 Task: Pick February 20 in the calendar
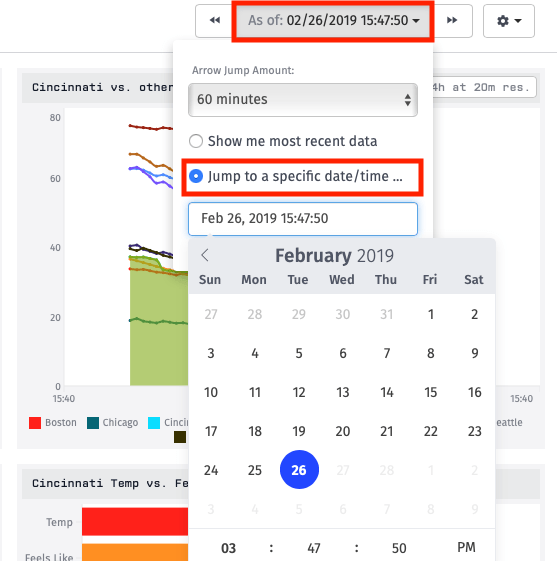tap(343, 431)
